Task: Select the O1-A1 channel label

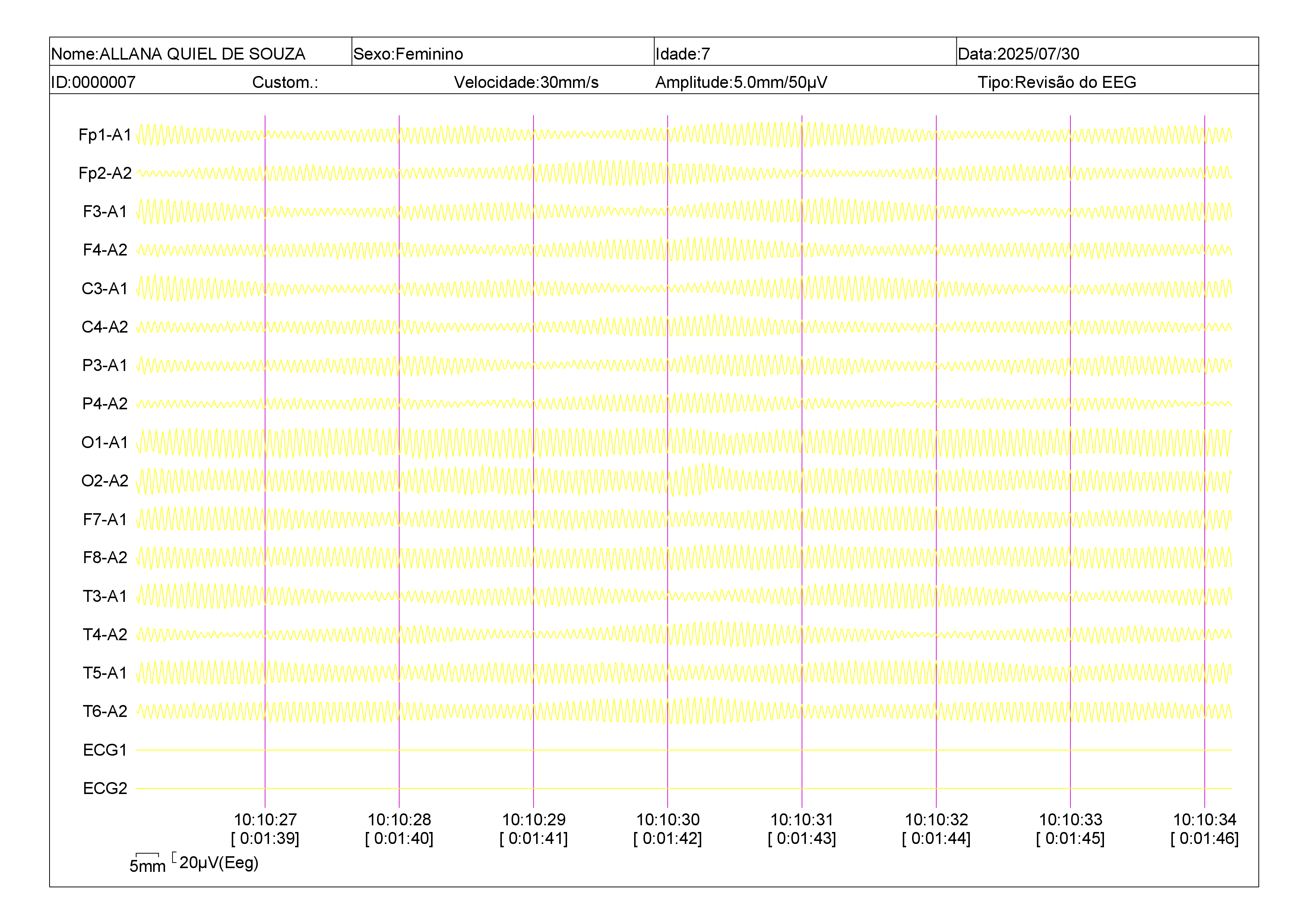Action: point(105,443)
